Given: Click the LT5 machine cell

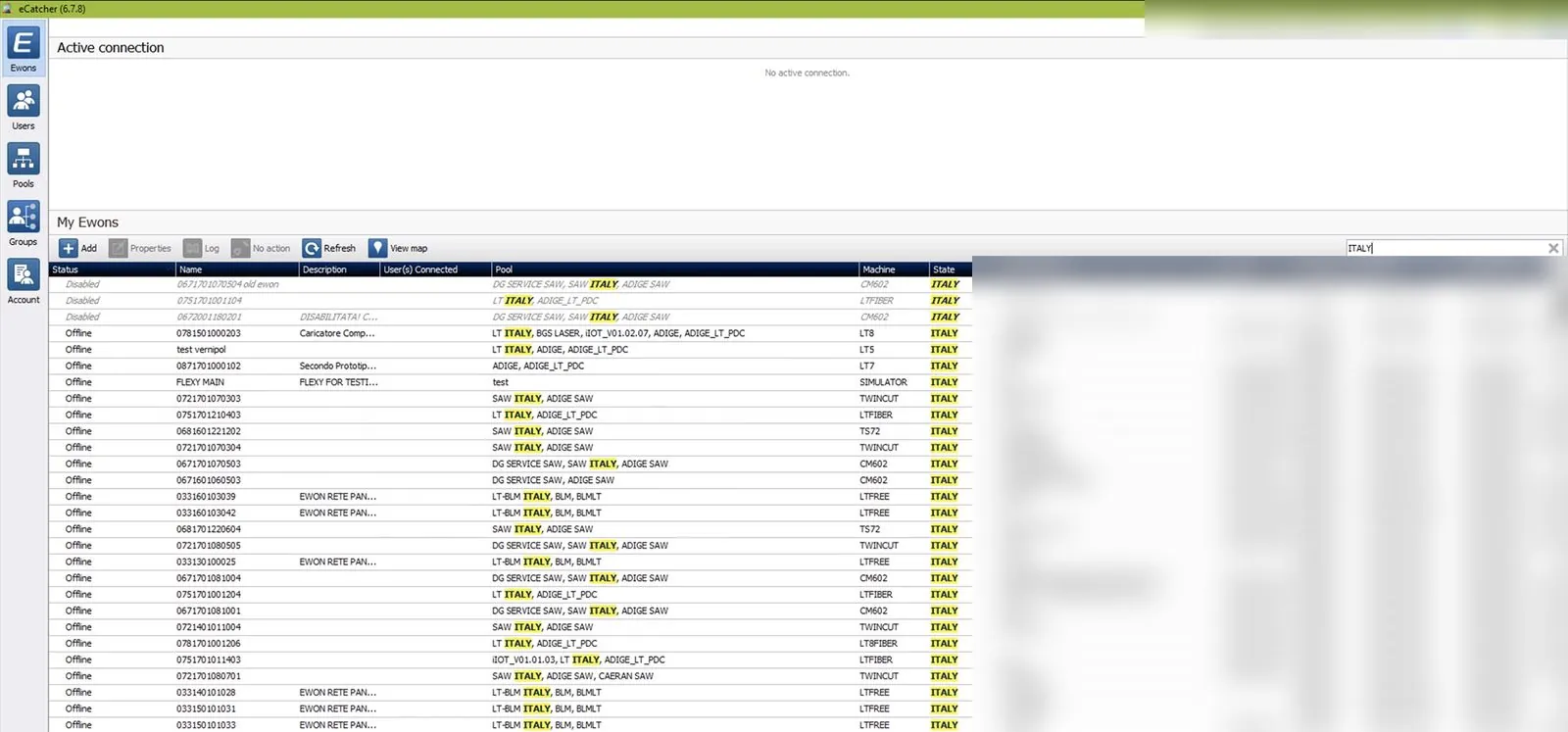Looking at the screenshot, I should coord(867,350).
